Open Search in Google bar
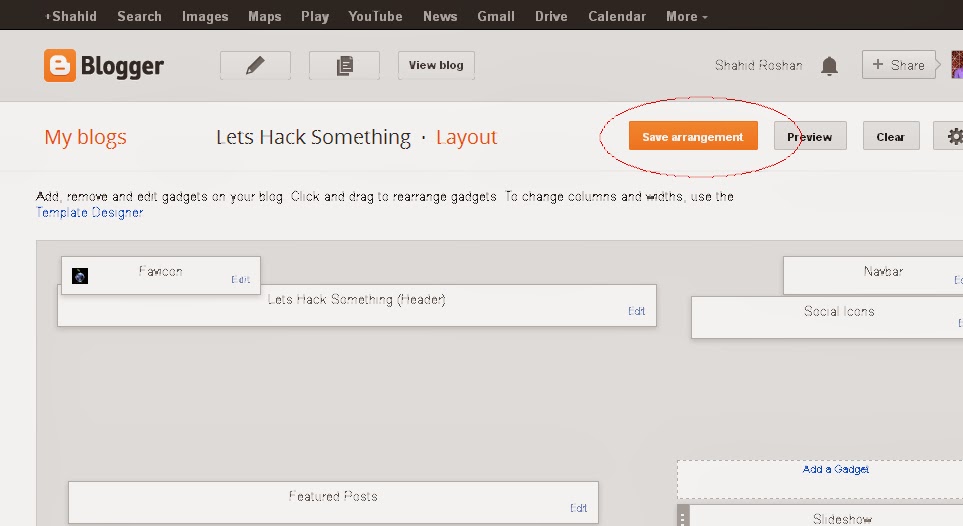 [139, 17]
